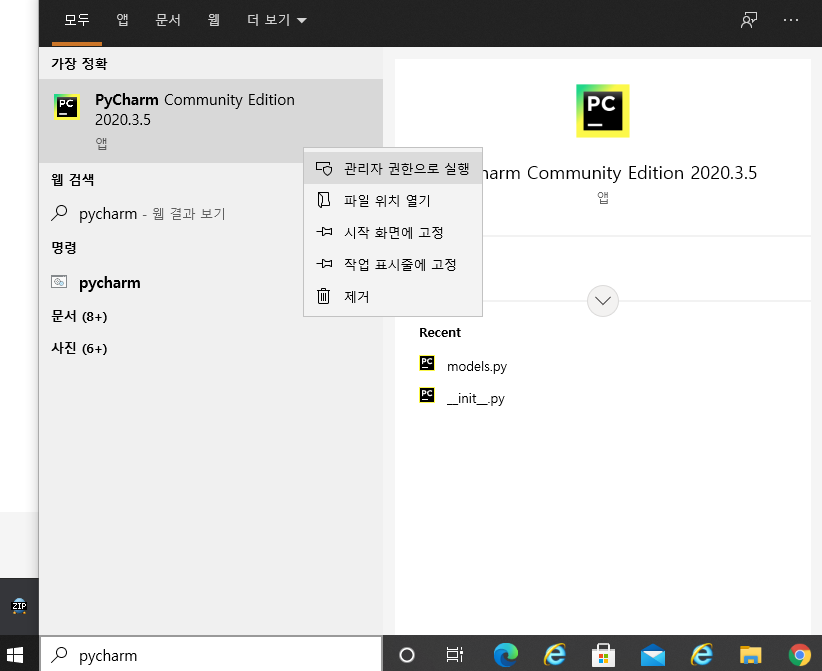Expand the '문서 (8+)' results category
The width and height of the screenshot is (822, 671).
[x=79, y=317]
